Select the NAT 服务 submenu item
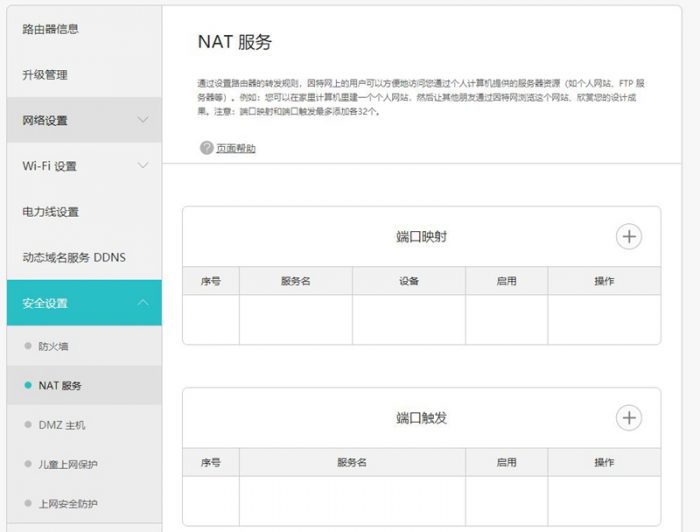The width and height of the screenshot is (700, 532). (60, 385)
